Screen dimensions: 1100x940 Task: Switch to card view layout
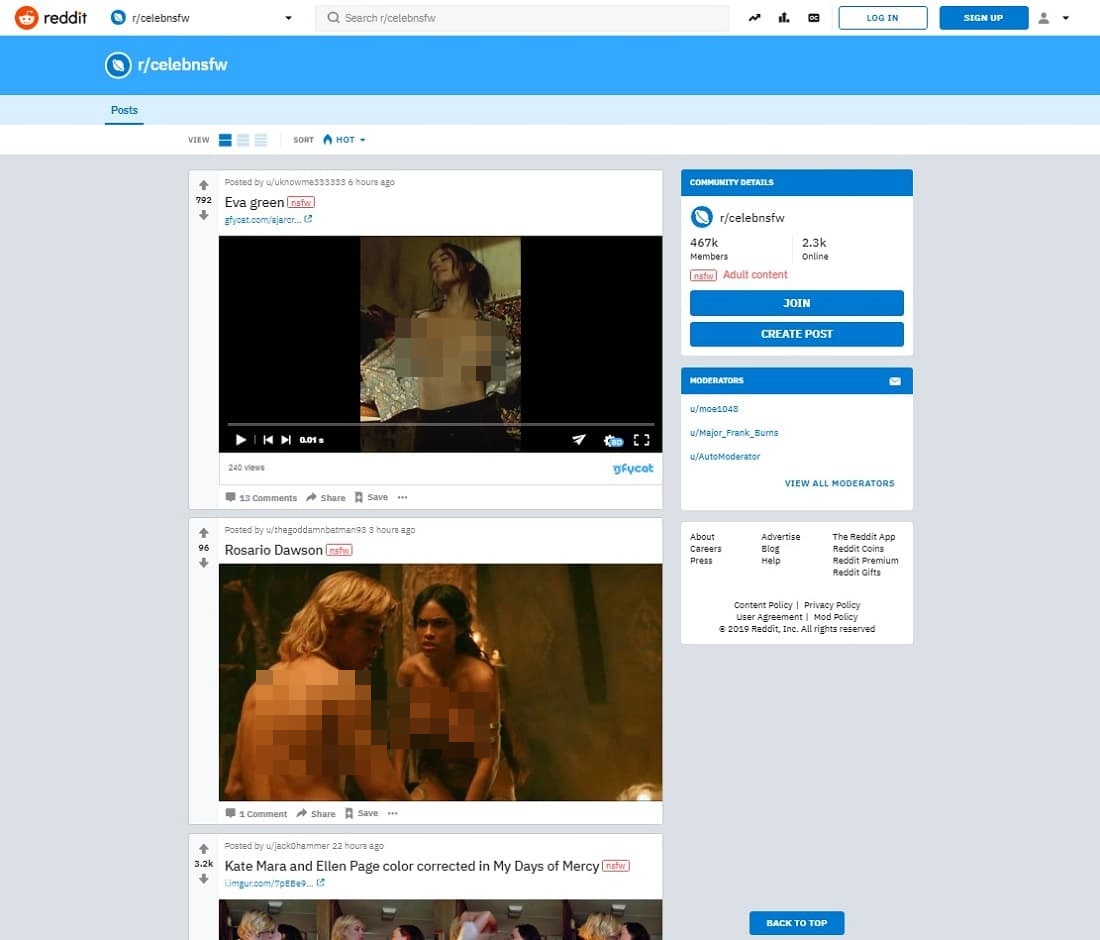click(x=226, y=140)
